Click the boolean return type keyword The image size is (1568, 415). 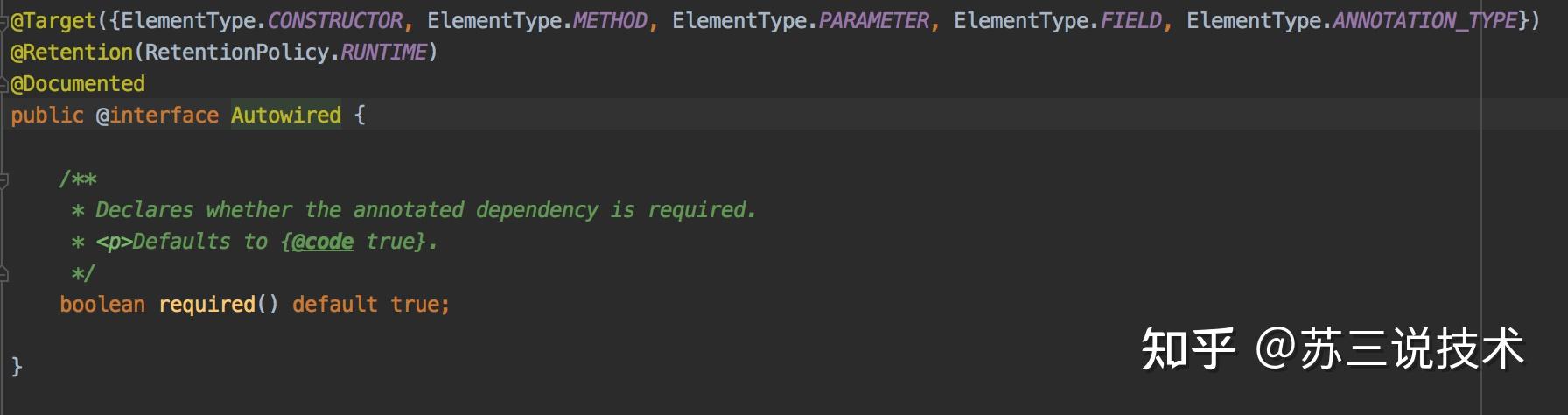click(102, 305)
